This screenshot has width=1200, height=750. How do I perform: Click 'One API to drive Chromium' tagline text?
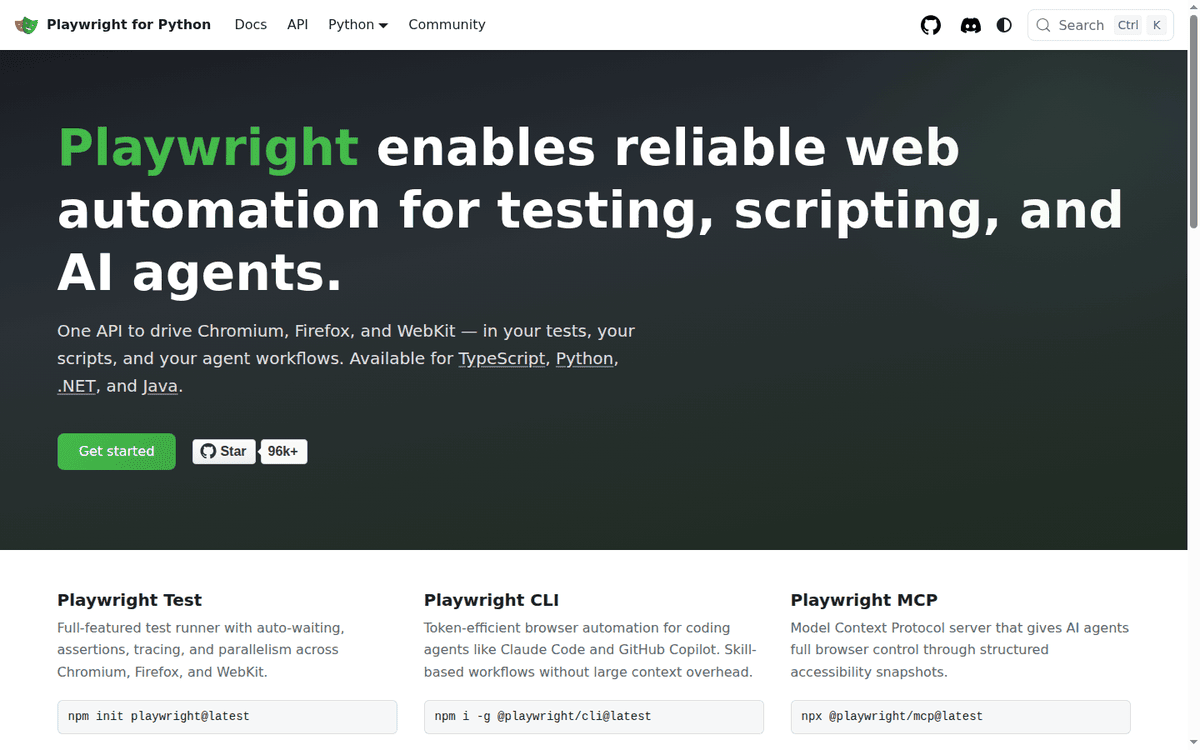(x=346, y=358)
